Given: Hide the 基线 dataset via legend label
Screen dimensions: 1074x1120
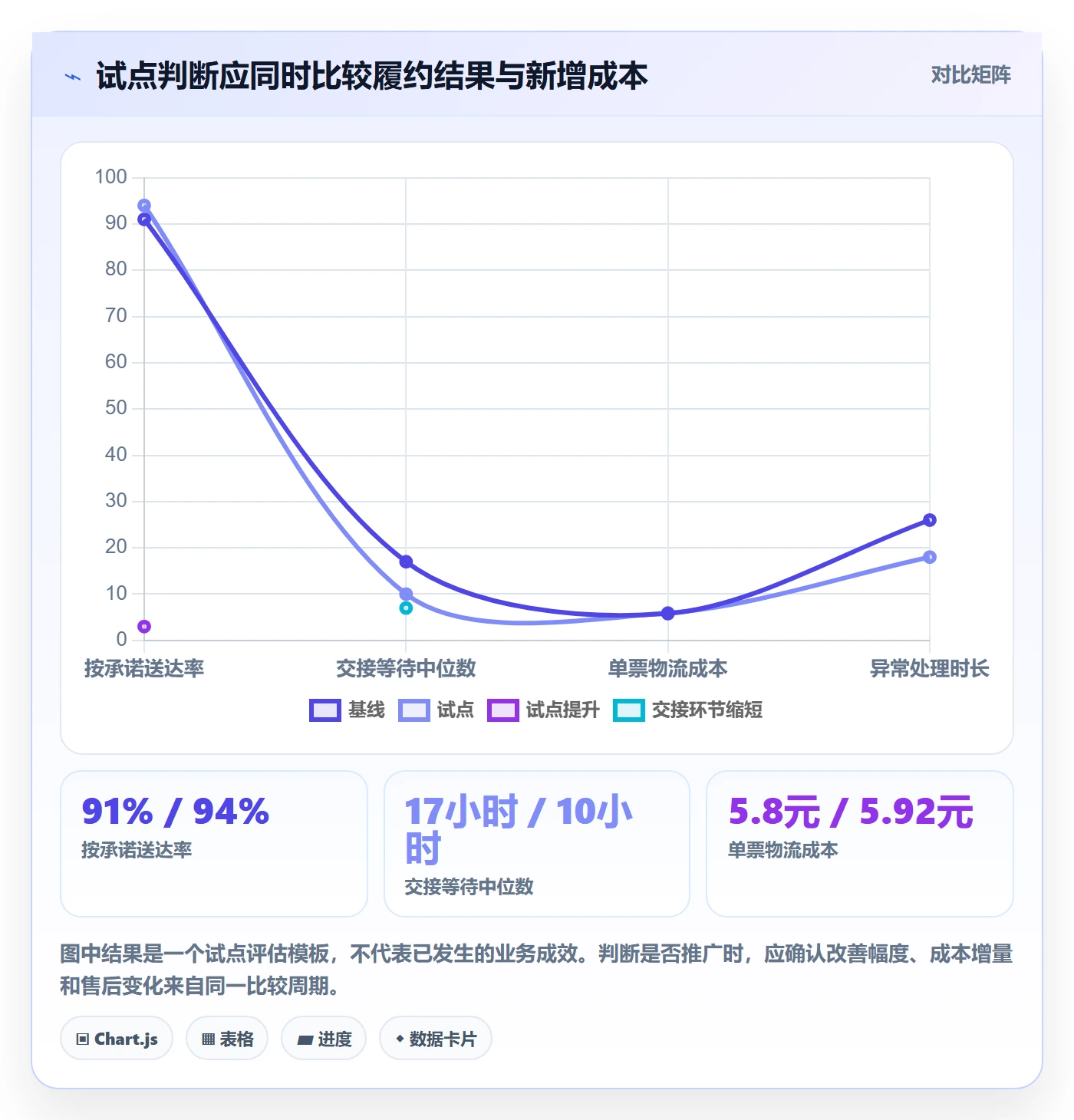Looking at the screenshot, I should [366, 710].
